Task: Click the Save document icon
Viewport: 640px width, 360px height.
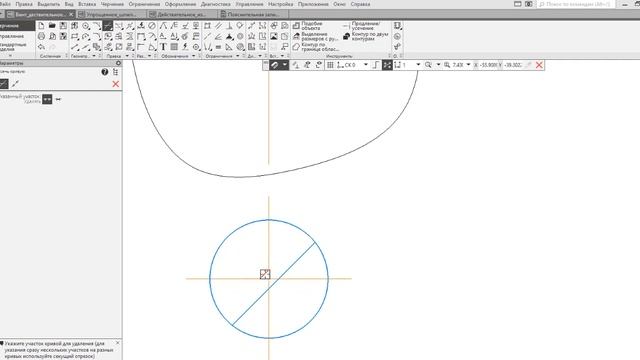Action: (63, 26)
